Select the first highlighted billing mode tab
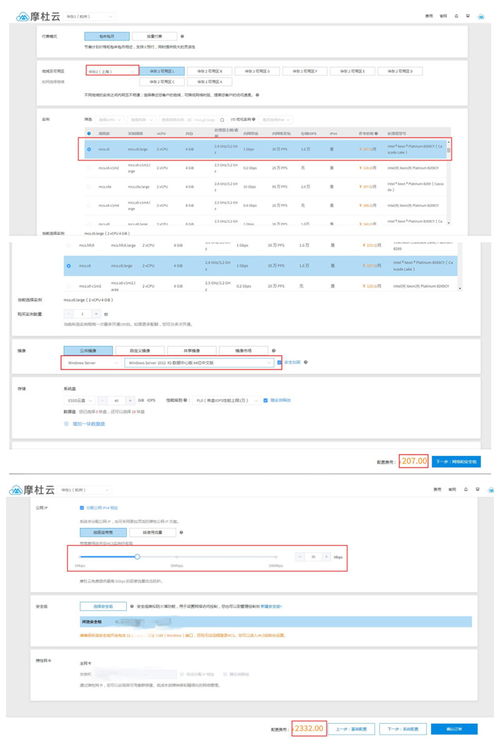500x745 pixels. click(107, 36)
